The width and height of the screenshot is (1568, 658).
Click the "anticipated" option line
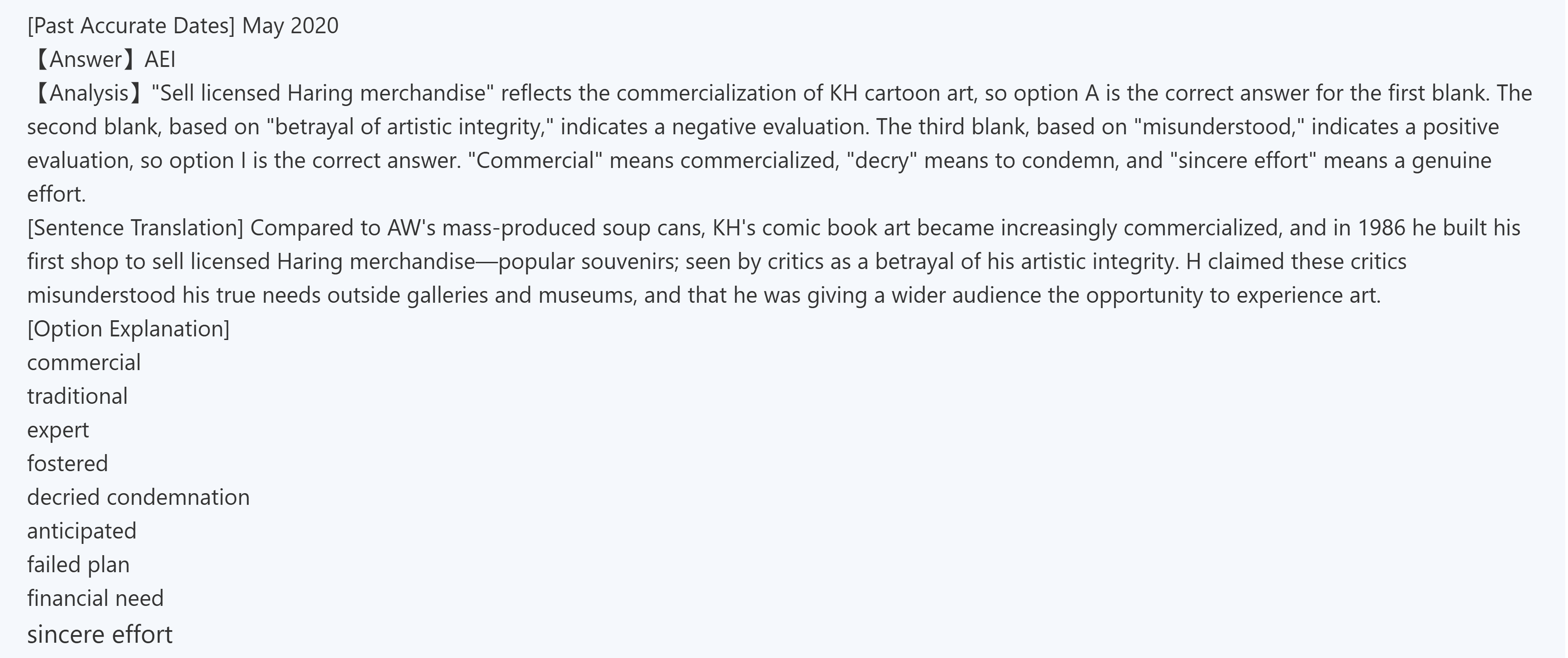[82, 531]
